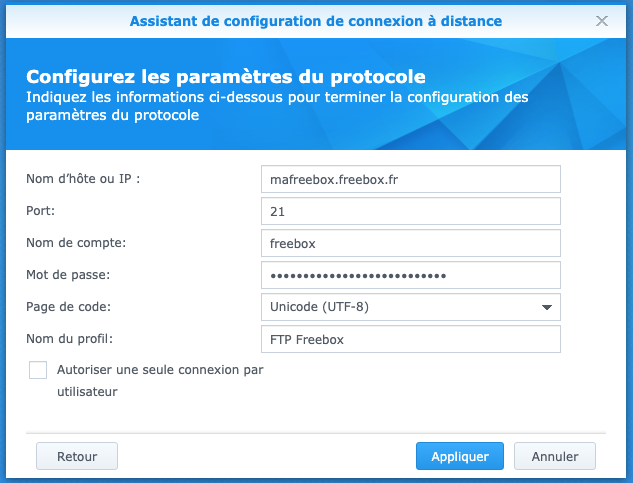Viewport: 633px width, 483px height.
Task: Cancel with the Annuler button
Action: pyautogui.click(x=555, y=456)
